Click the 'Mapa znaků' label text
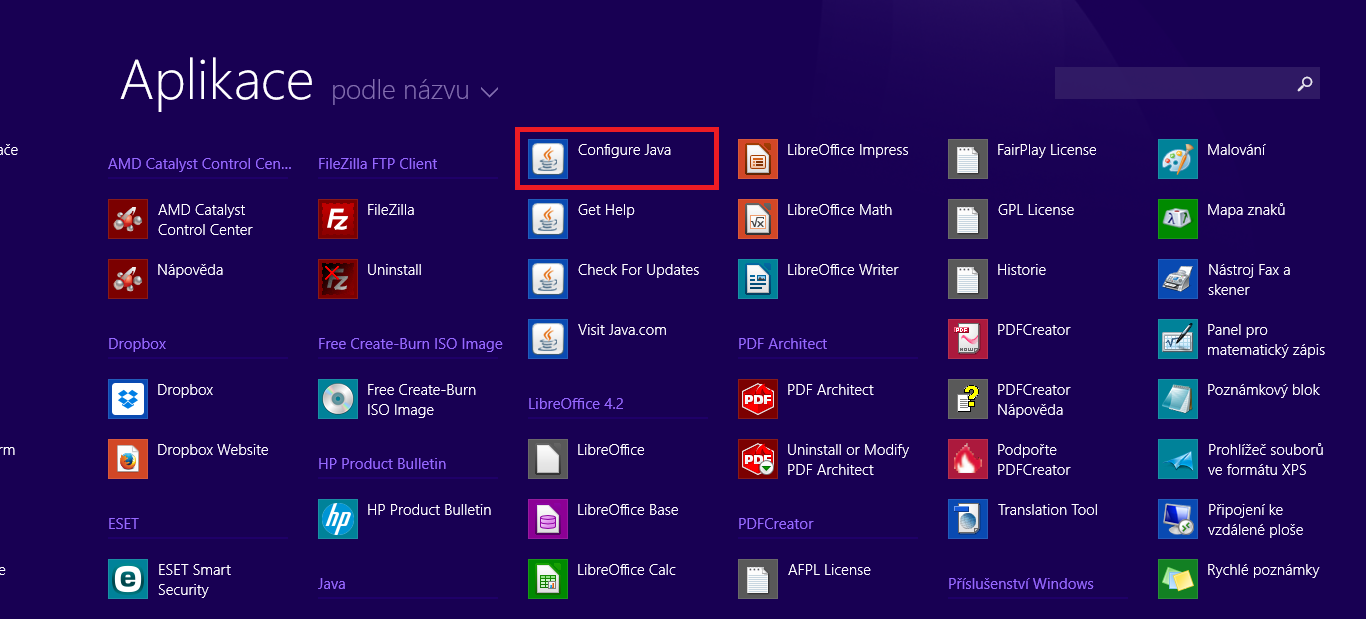Screen dimensions: 1366x619 [x=1246, y=210]
